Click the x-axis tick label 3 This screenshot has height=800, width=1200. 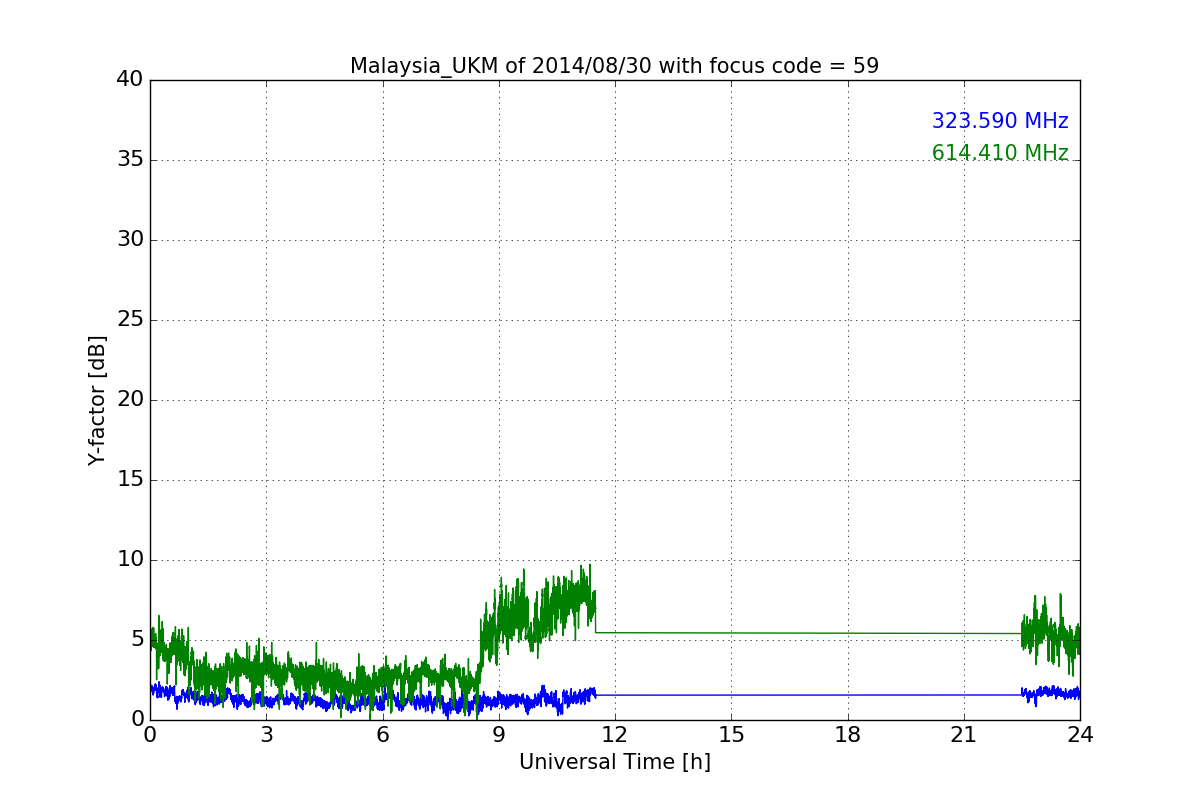(266, 735)
